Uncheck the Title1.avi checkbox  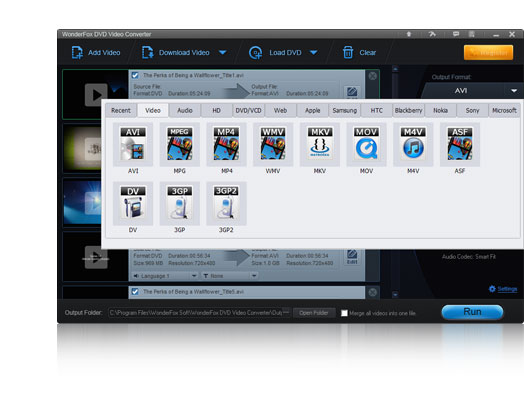pos(135,76)
